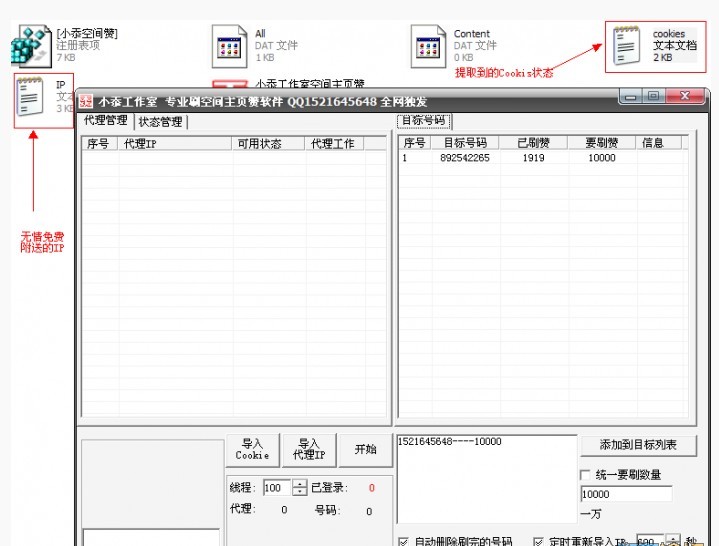
Task: Click the red app icon in title bar
Action: pyautogui.click(x=86, y=101)
